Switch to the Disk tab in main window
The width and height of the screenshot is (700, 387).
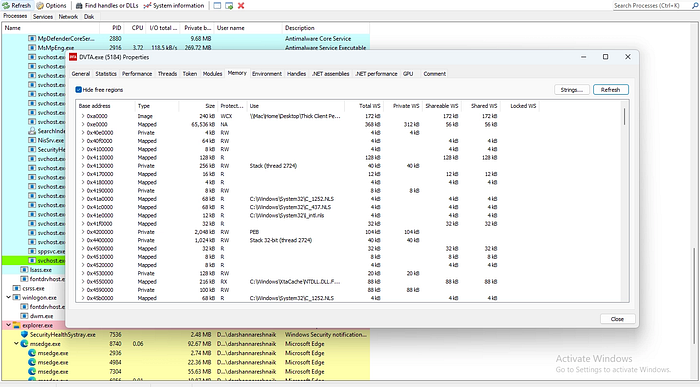[x=89, y=17]
